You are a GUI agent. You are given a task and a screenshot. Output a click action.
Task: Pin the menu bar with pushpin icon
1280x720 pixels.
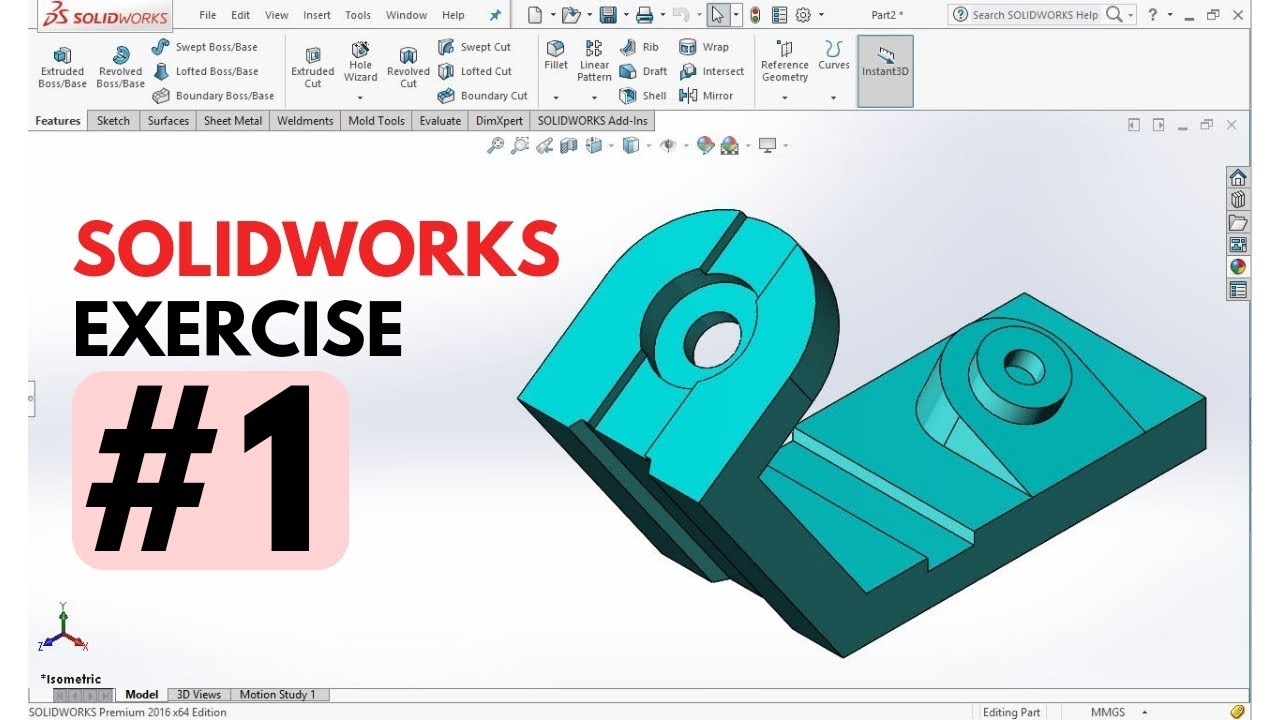tap(494, 15)
